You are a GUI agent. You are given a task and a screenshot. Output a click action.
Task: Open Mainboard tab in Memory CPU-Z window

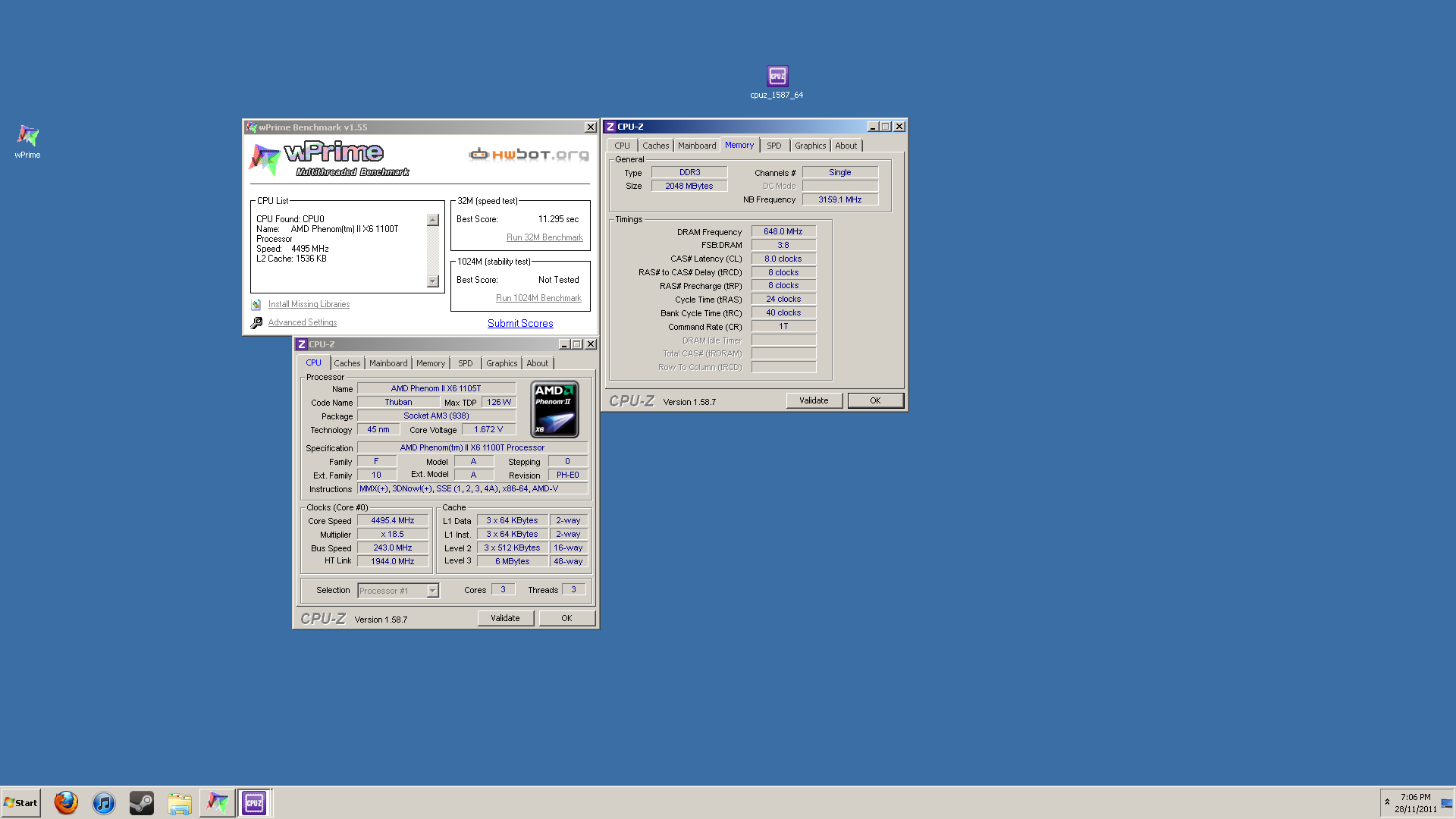pyautogui.click(x=697, y=146)
